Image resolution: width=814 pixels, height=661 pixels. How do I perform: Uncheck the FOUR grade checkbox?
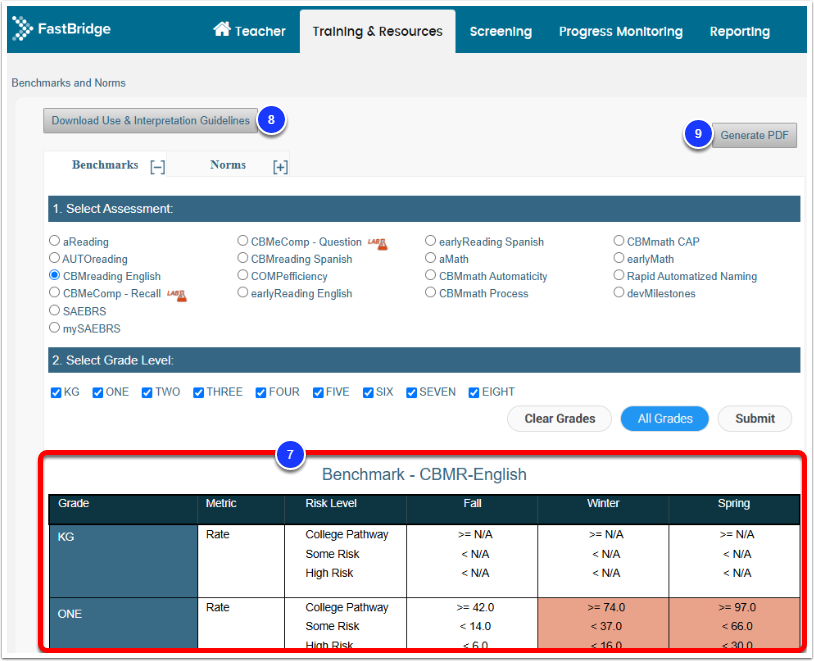261,393
